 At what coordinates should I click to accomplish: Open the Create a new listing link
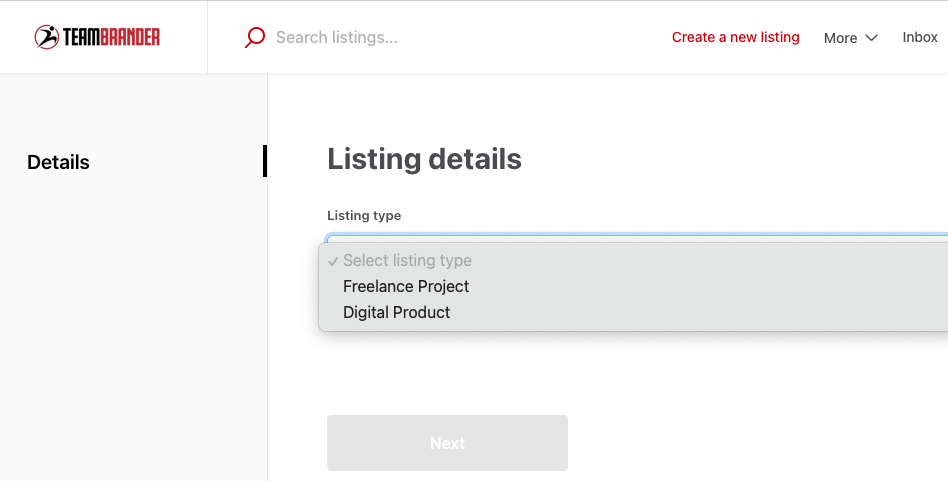[735, 37]
